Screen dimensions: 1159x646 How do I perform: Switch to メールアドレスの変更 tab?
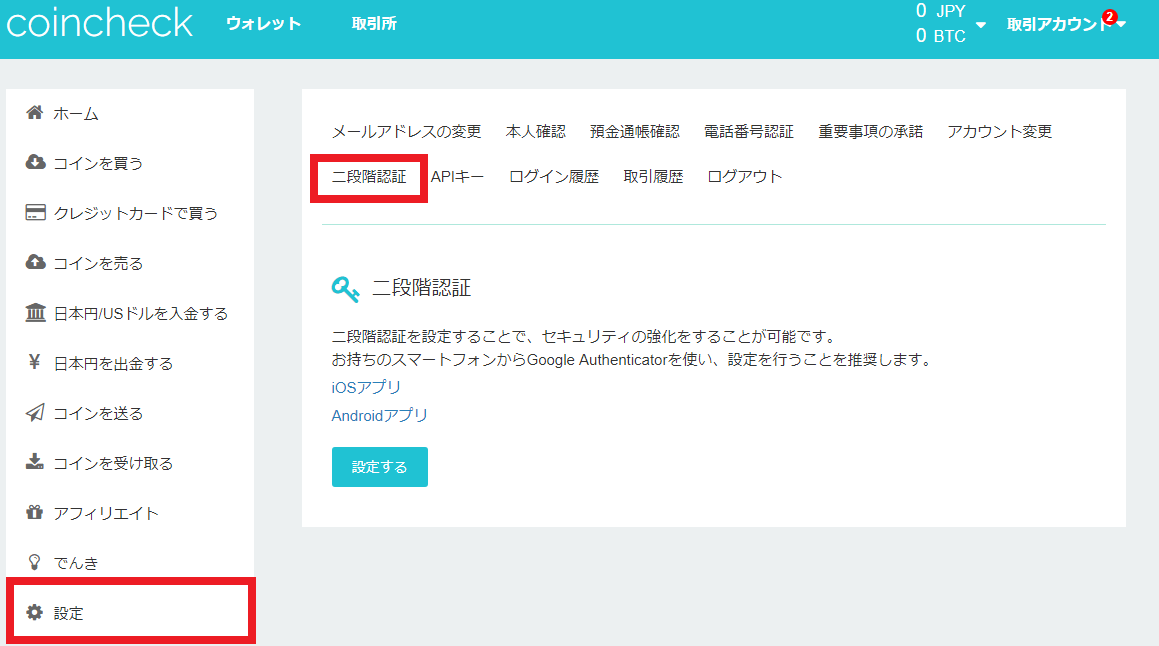[407, 132]
